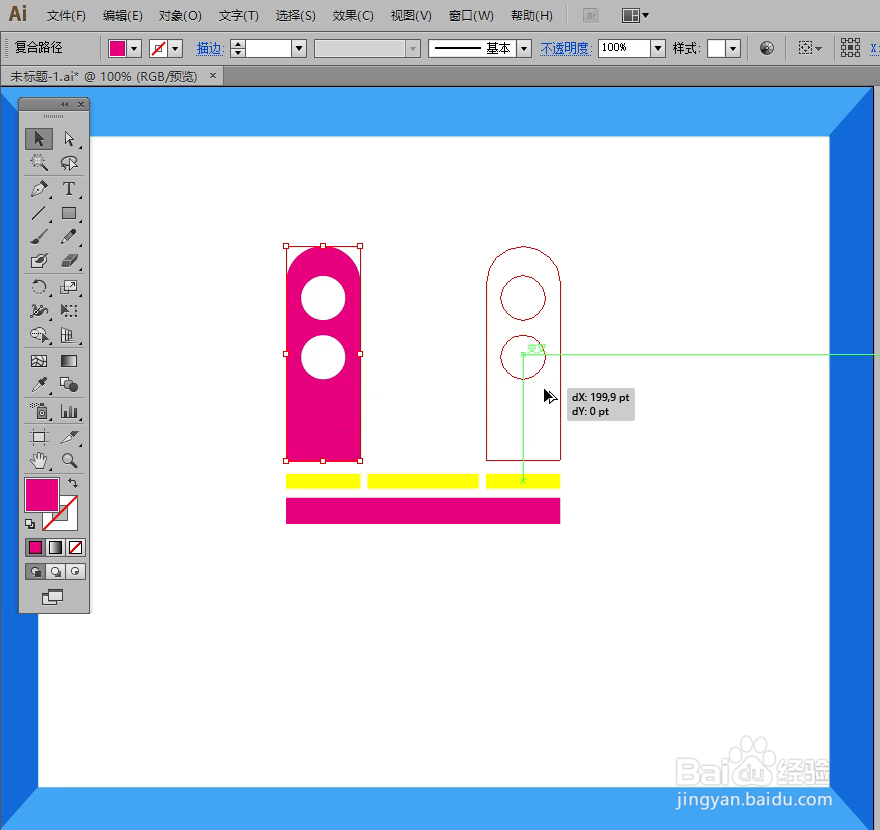Image resolution: width=880 pixels, height=830 pixels.
Task: Enable Draw Inside mode
Action: (75, 572)
